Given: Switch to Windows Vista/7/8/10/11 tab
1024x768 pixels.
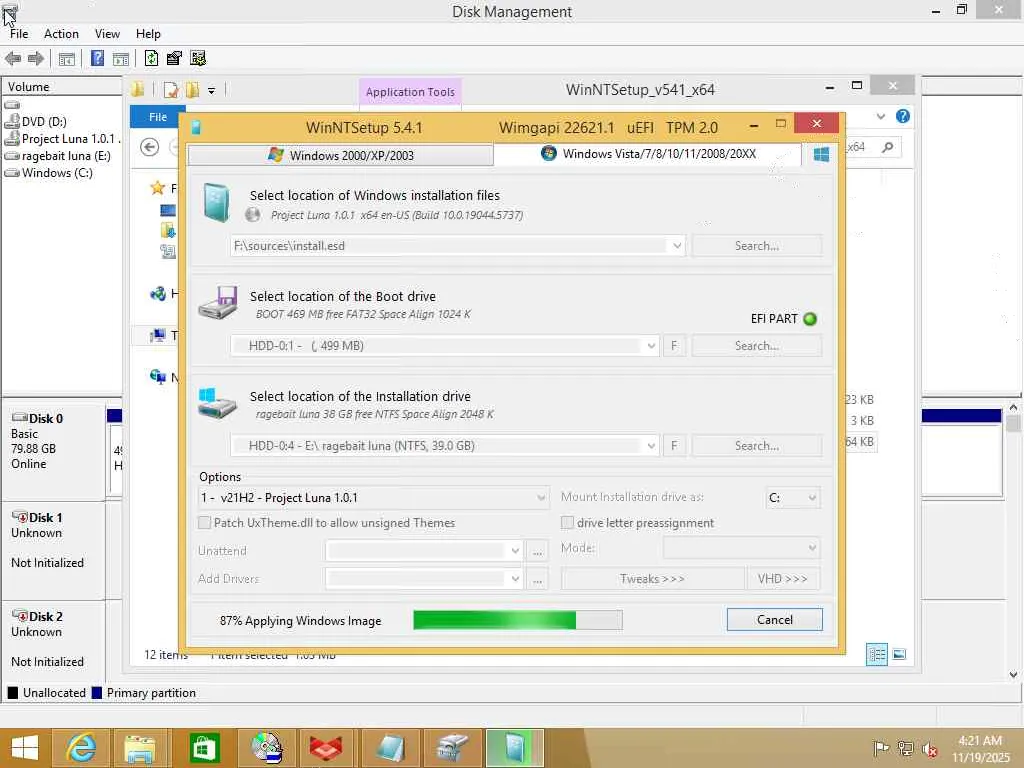Looking at the screenshot, I should 648,154.
